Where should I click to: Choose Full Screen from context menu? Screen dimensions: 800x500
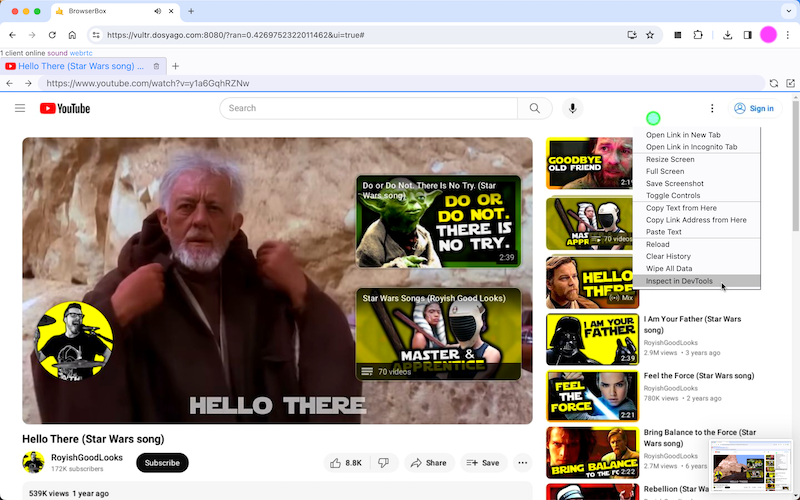coord(665,171)
